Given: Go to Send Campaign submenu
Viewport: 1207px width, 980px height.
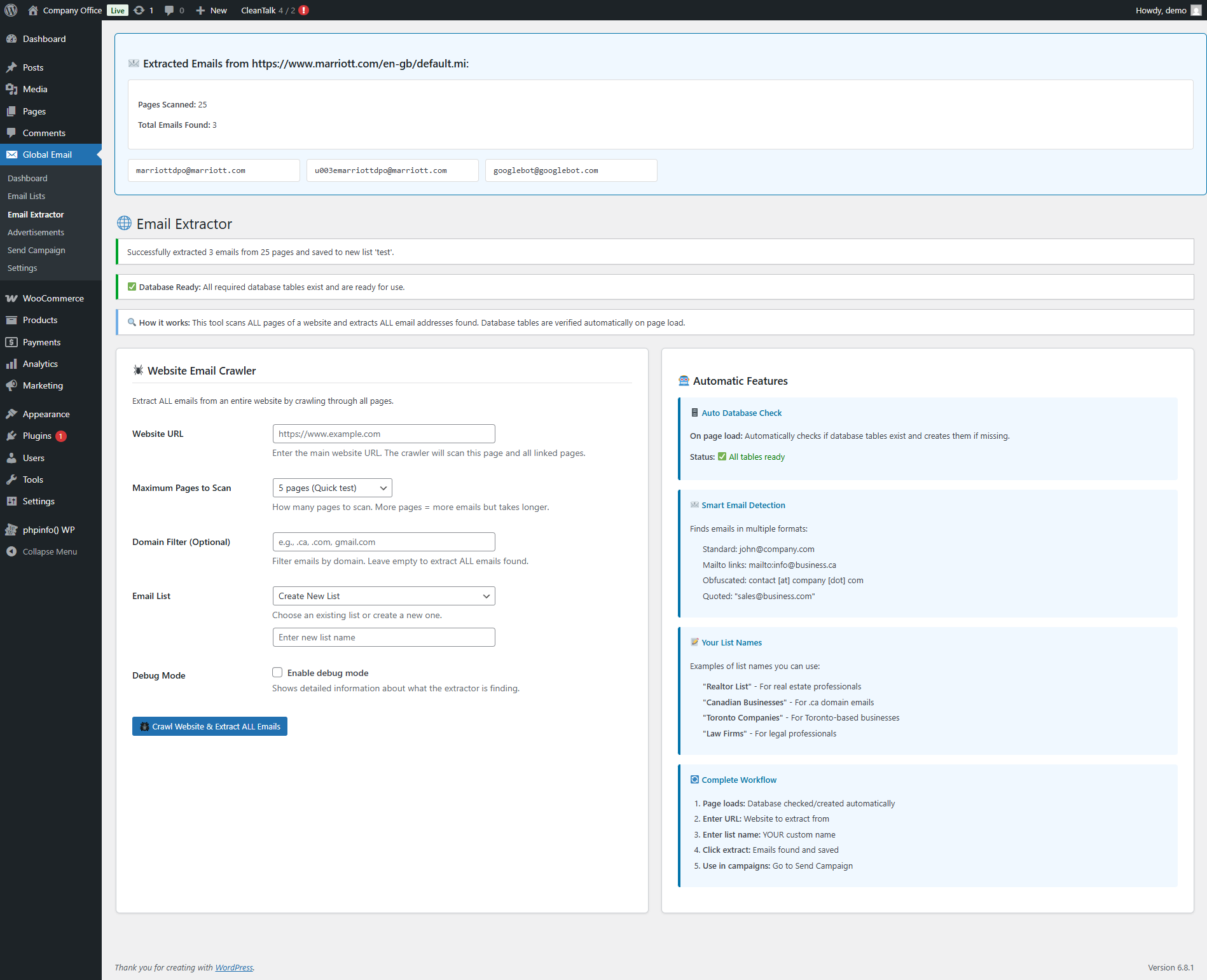Looking at the screenshot, I should pyautogui.click(x=36, y=250).
